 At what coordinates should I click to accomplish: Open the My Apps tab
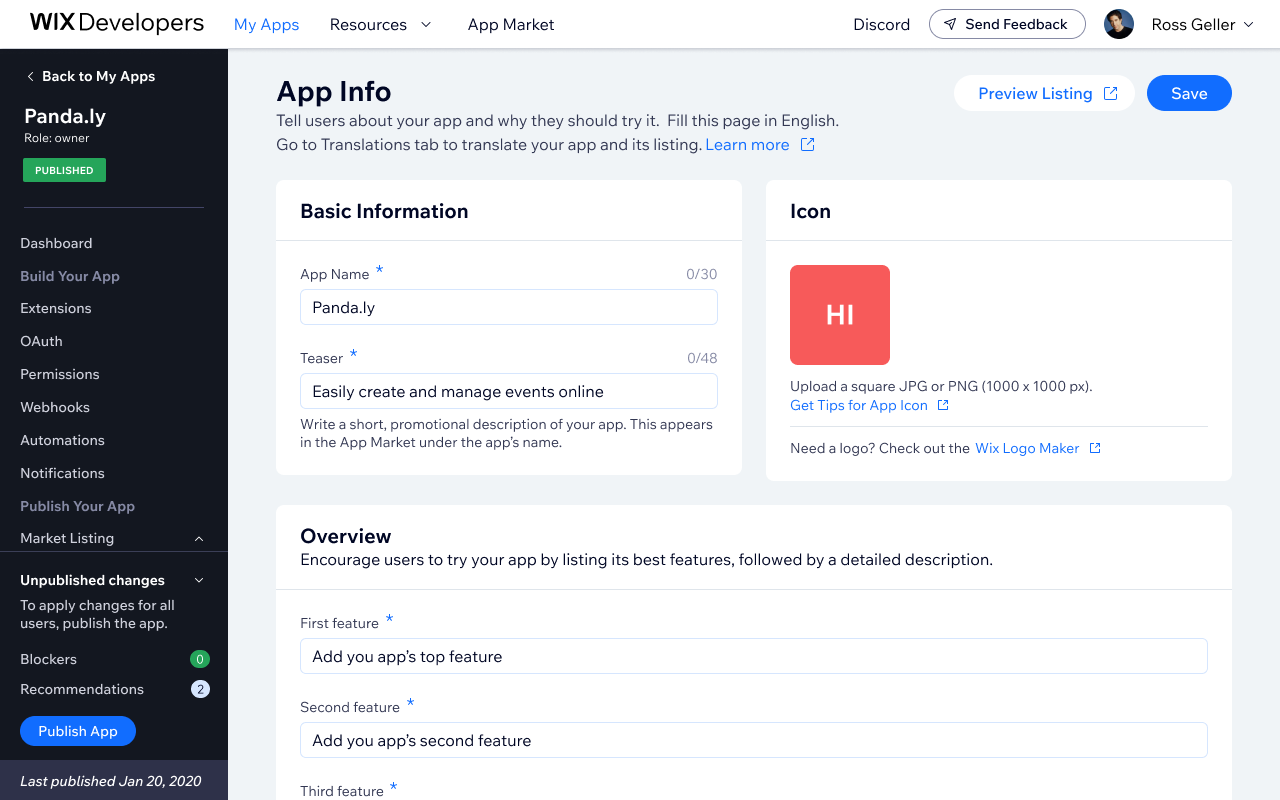point(266,24)
